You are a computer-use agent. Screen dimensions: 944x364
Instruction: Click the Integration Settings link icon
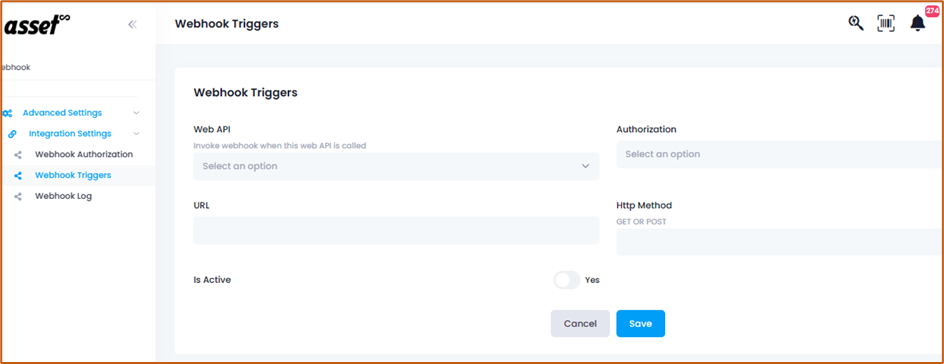click(12, 134)
